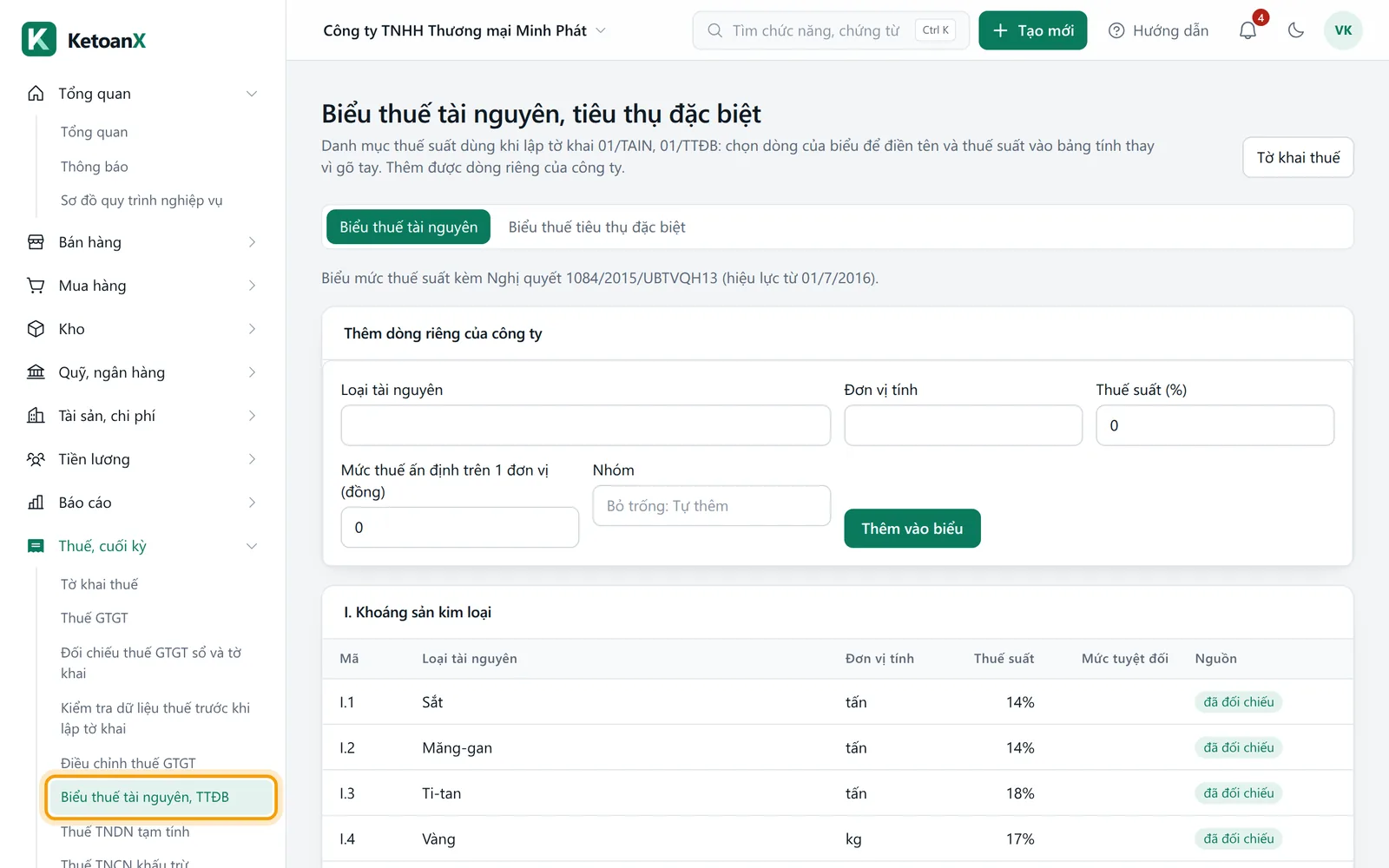The width and height of the screenshot is (1389, 868).
Task: Click the Hướng dẫn help link
Action: [x=1158, y=30]
